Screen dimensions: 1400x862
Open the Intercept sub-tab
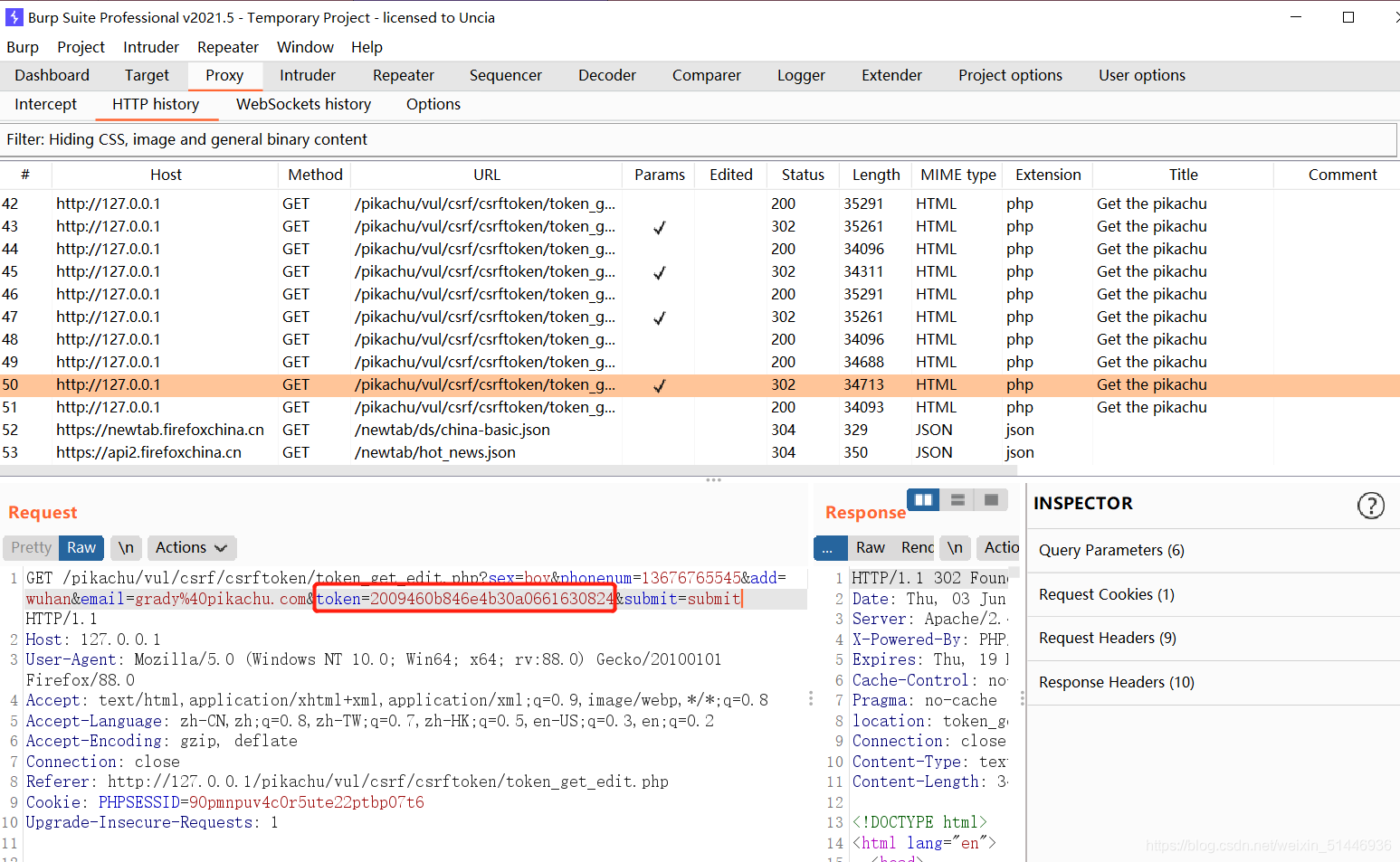[45, 104]
